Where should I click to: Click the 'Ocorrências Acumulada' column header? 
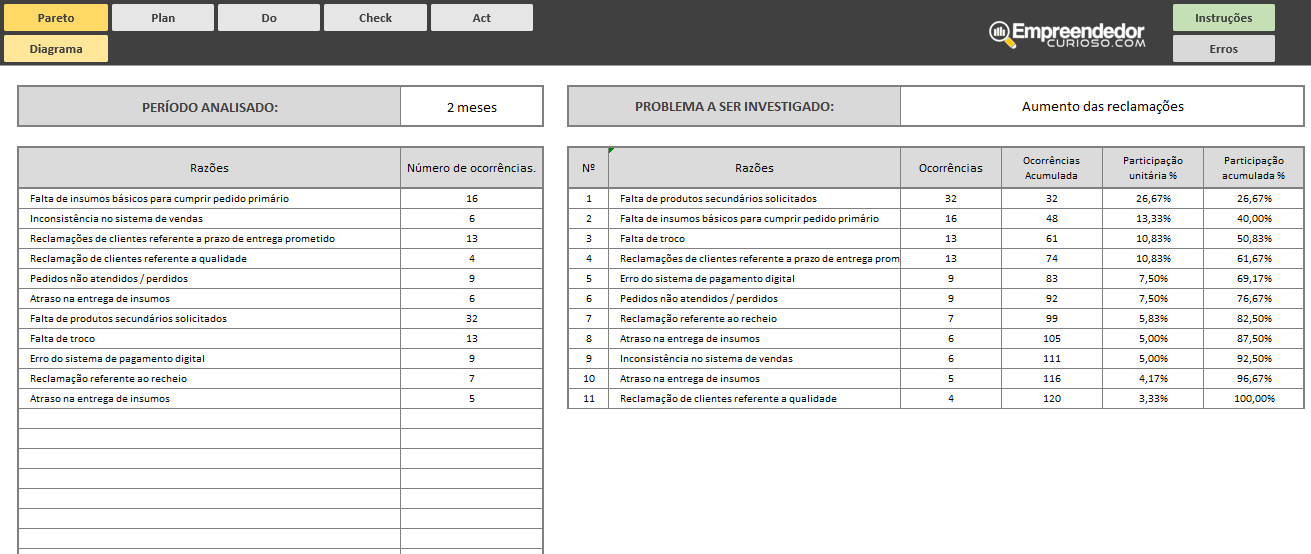(1052, 168)
